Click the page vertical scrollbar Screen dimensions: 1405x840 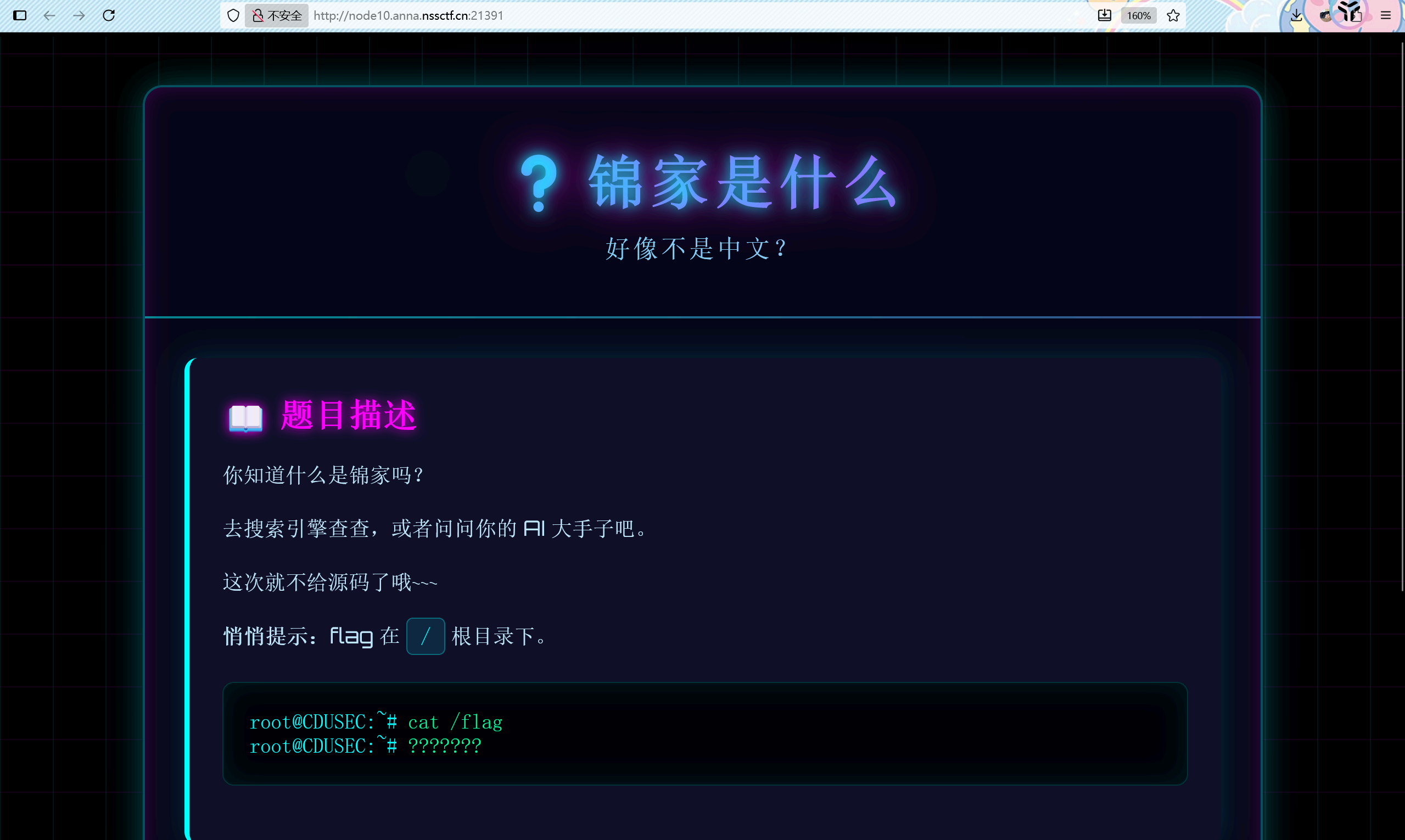(x=1402, y=317)
